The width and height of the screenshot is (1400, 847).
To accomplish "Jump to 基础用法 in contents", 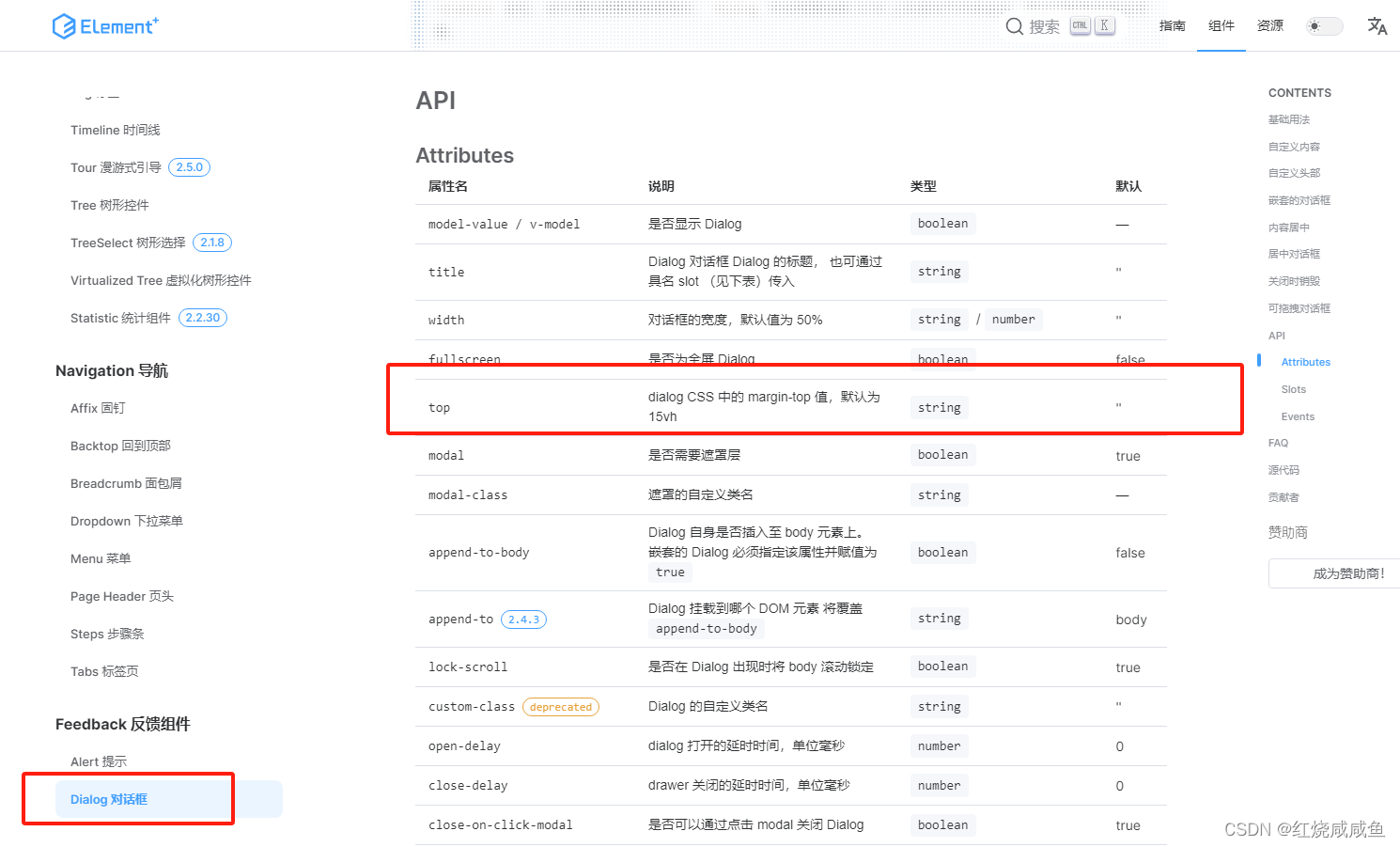I will [x=1289, y=119].
